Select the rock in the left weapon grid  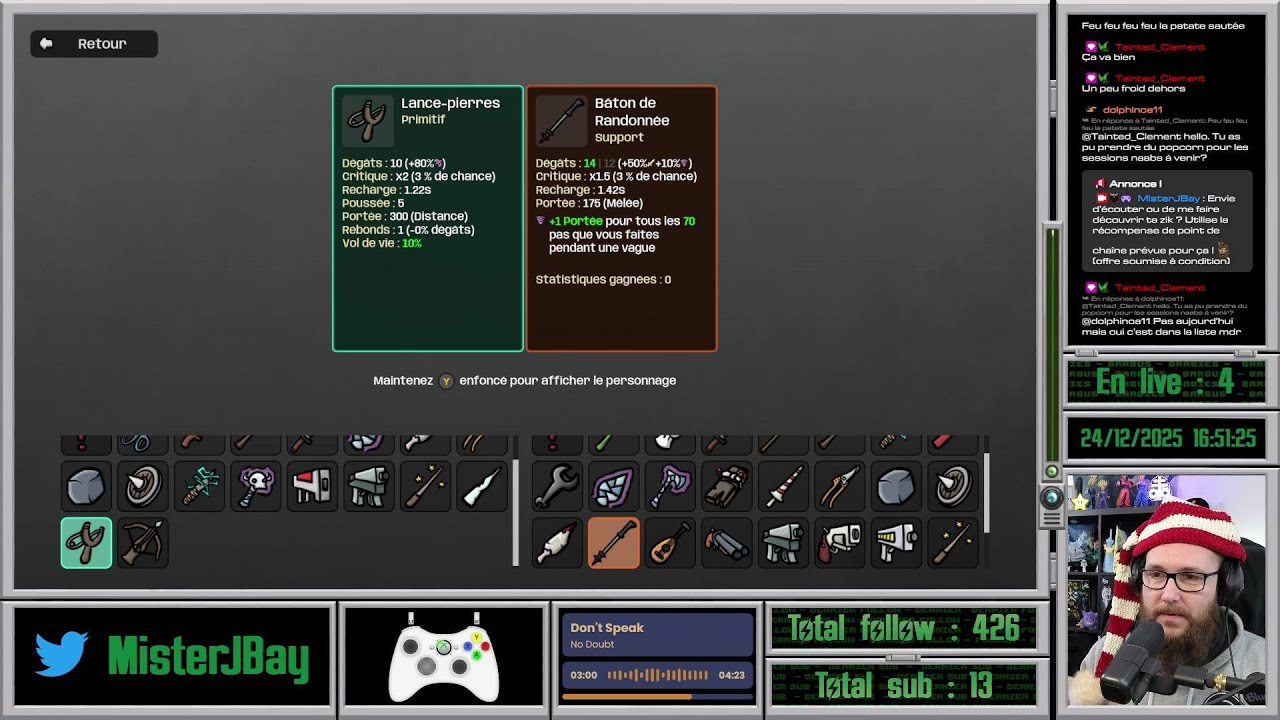86,486
